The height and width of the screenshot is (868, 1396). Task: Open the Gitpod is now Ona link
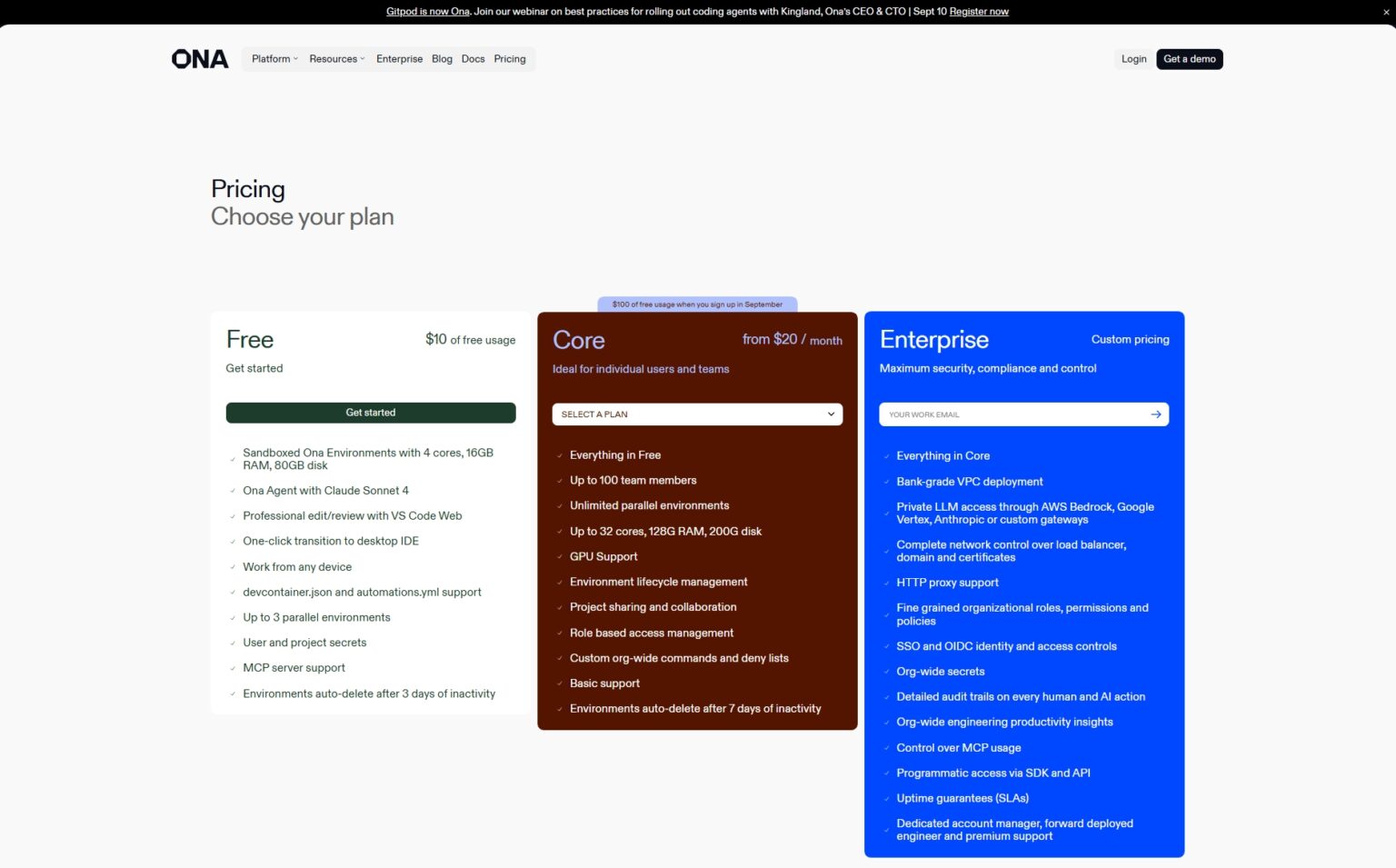click(427, 11)
